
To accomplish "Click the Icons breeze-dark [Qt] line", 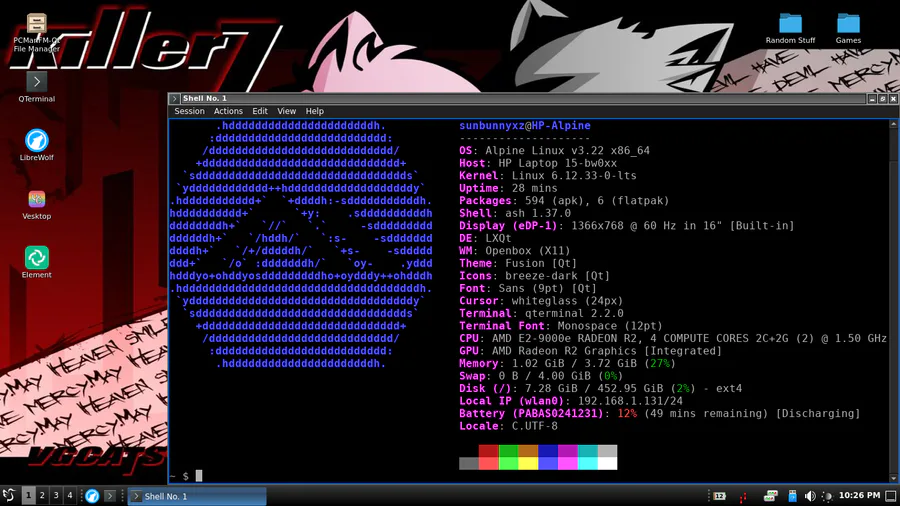I will [534, 276].
